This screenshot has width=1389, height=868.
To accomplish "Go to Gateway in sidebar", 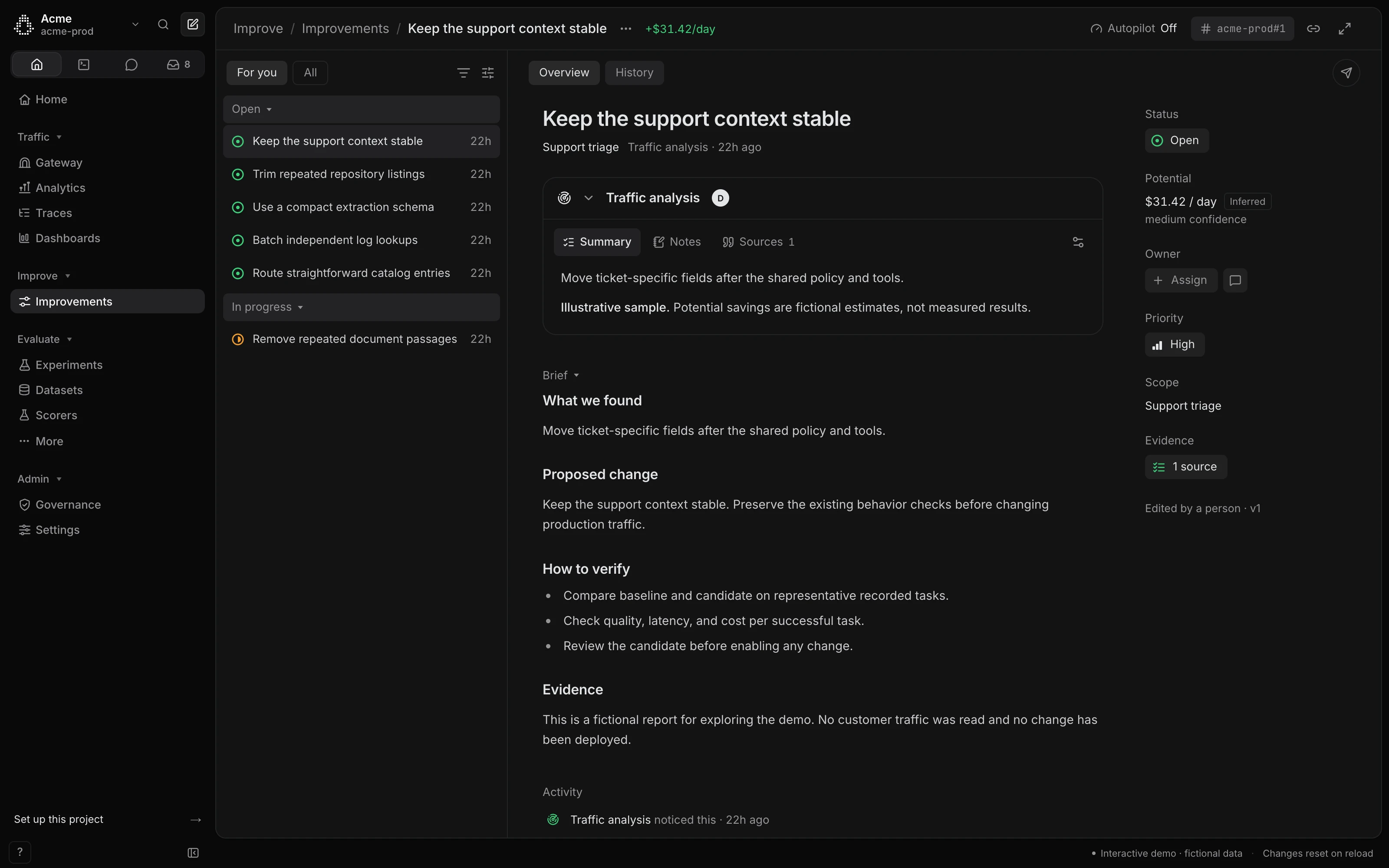I will (x=107, y=163).
